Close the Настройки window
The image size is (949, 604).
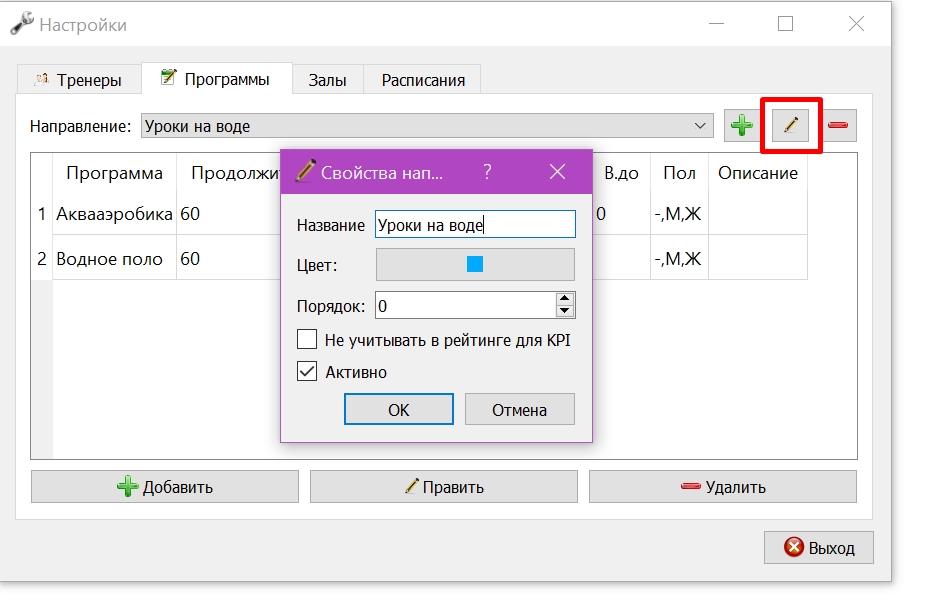(x=856, y=24)
